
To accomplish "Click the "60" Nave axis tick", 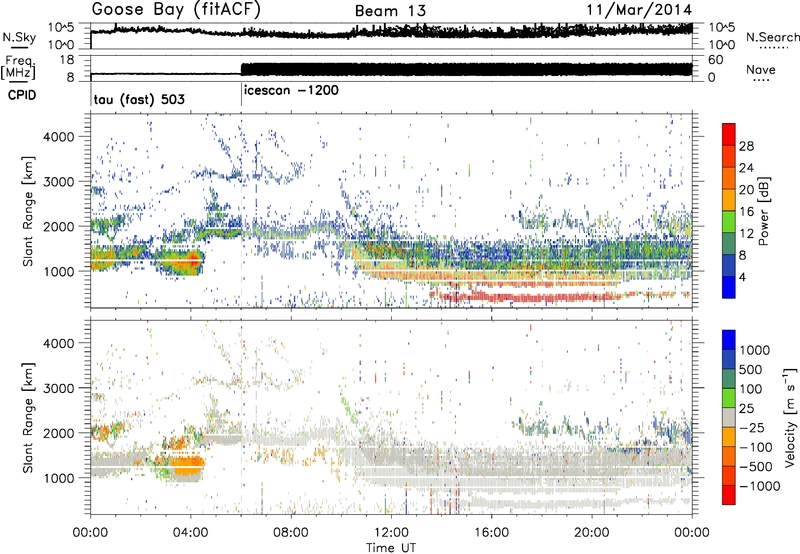I will coord(716,60).
